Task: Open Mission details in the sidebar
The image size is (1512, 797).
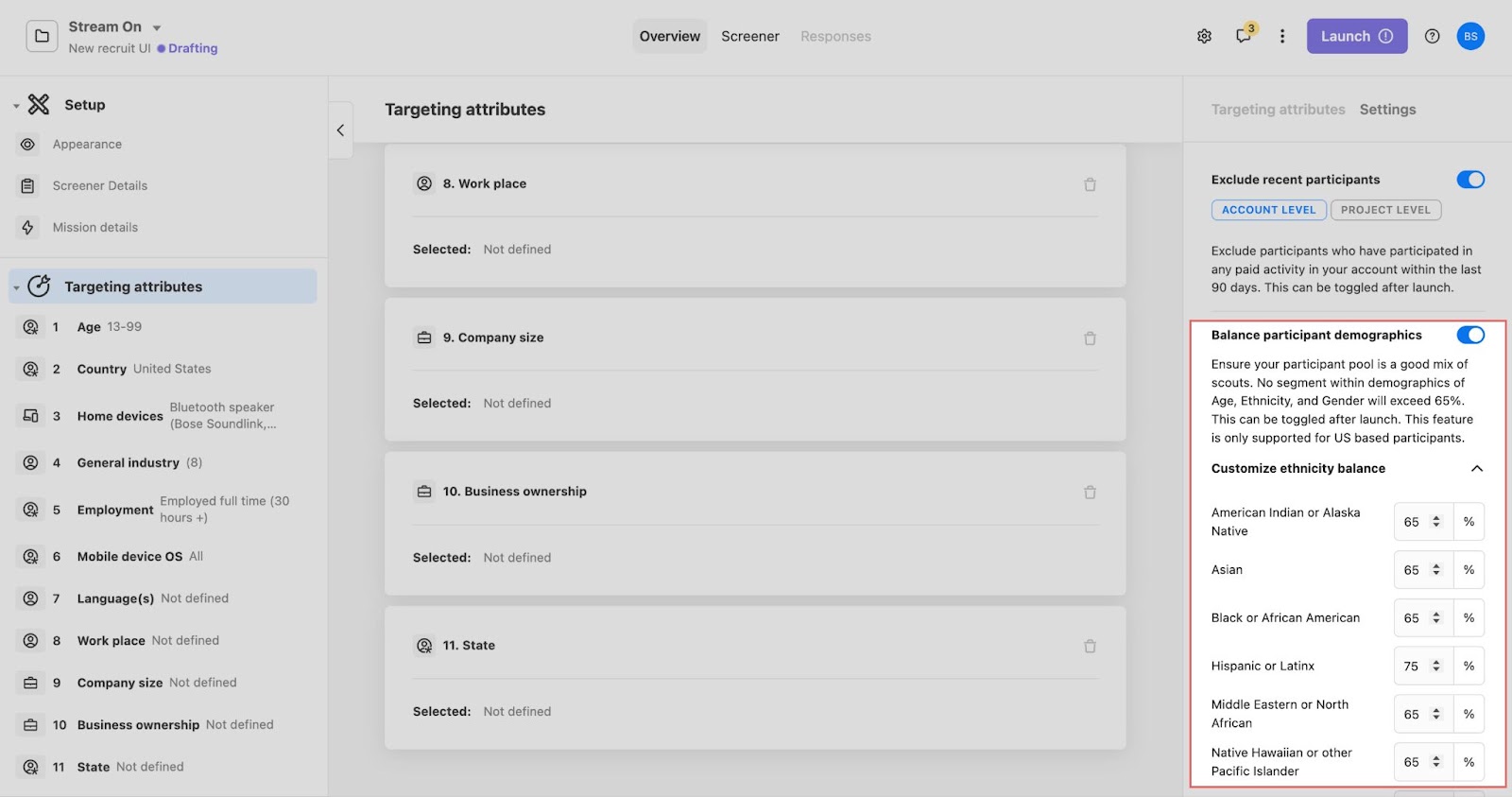Action: click(x=95, y=228)
